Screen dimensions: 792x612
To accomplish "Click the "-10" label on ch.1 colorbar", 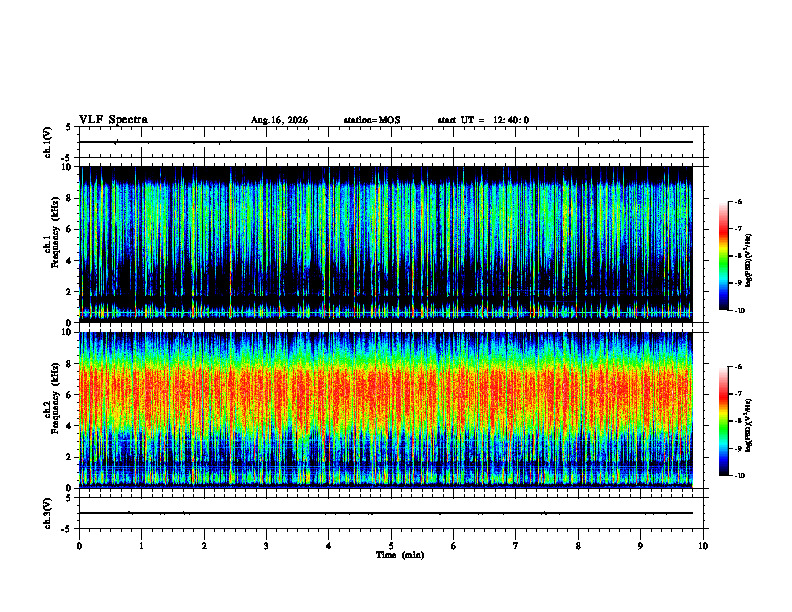I will point(739,311).
